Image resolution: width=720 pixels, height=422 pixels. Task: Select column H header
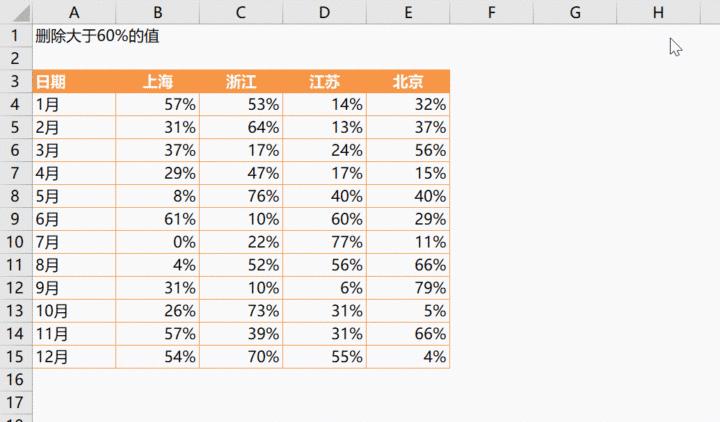[657, 12]
